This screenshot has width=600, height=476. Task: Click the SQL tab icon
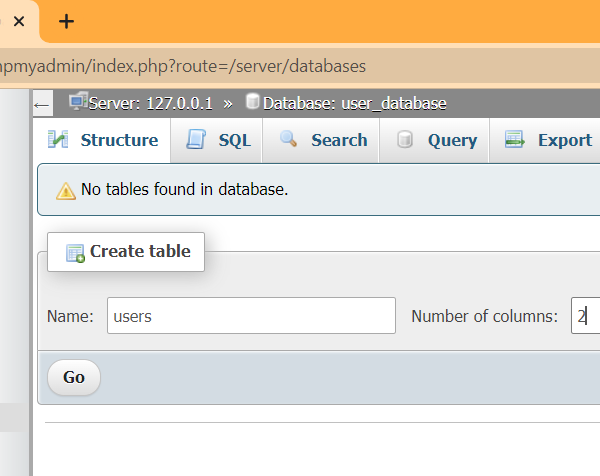(x=197, y=140)
